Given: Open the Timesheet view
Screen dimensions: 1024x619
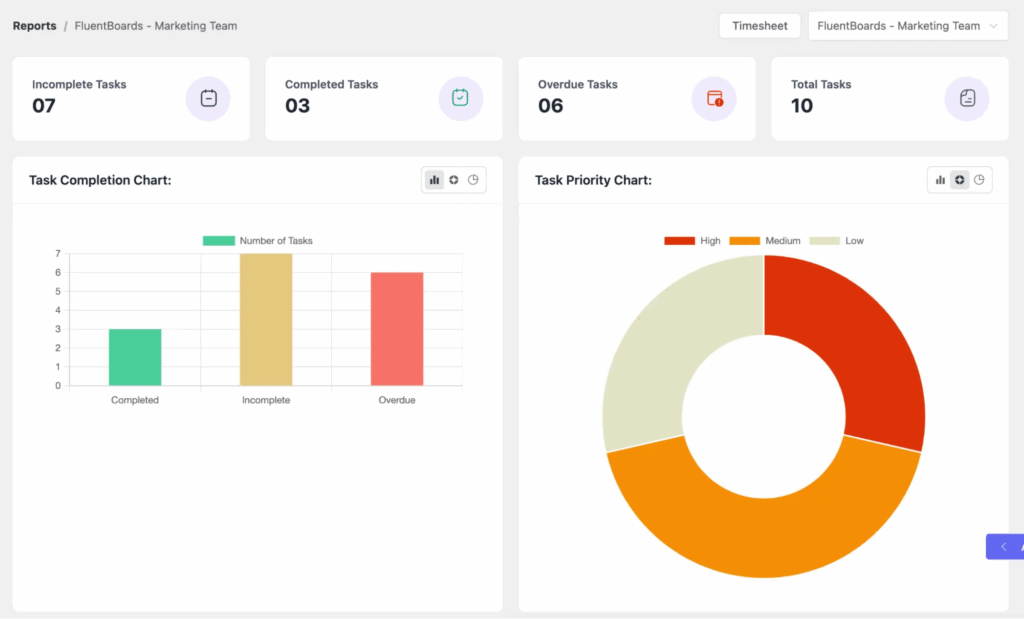Looking at the screenshot, I should click(759, 25).
